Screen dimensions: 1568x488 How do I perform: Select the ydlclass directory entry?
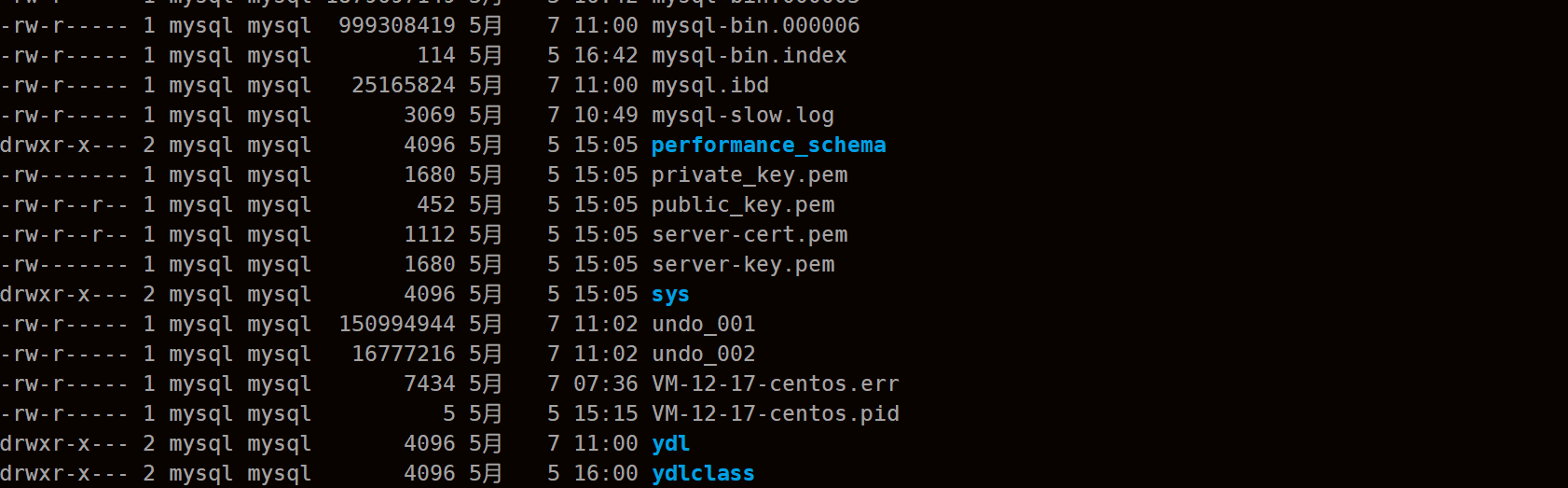point(703,474)
